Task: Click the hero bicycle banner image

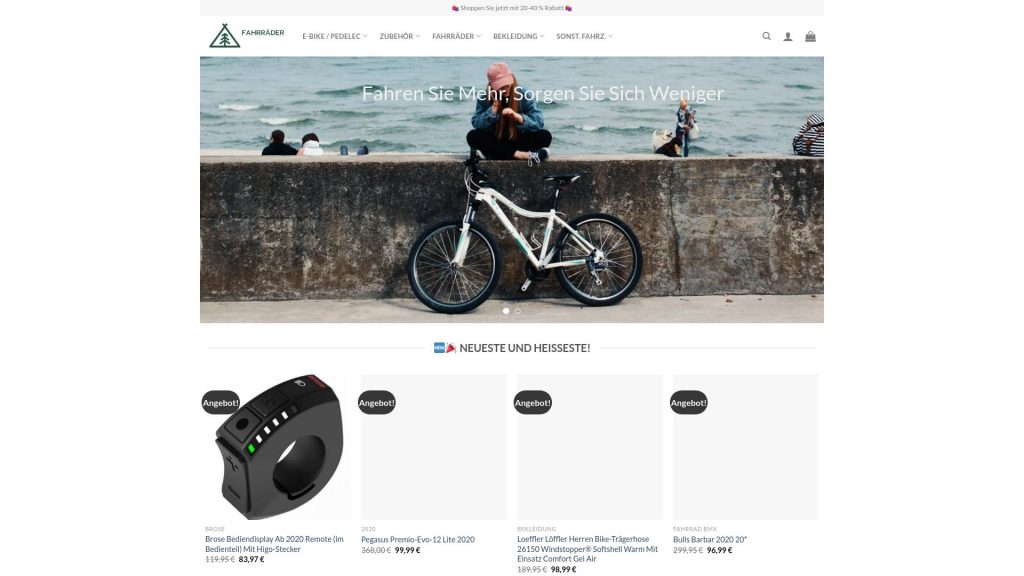Action: tap(512, 189)
